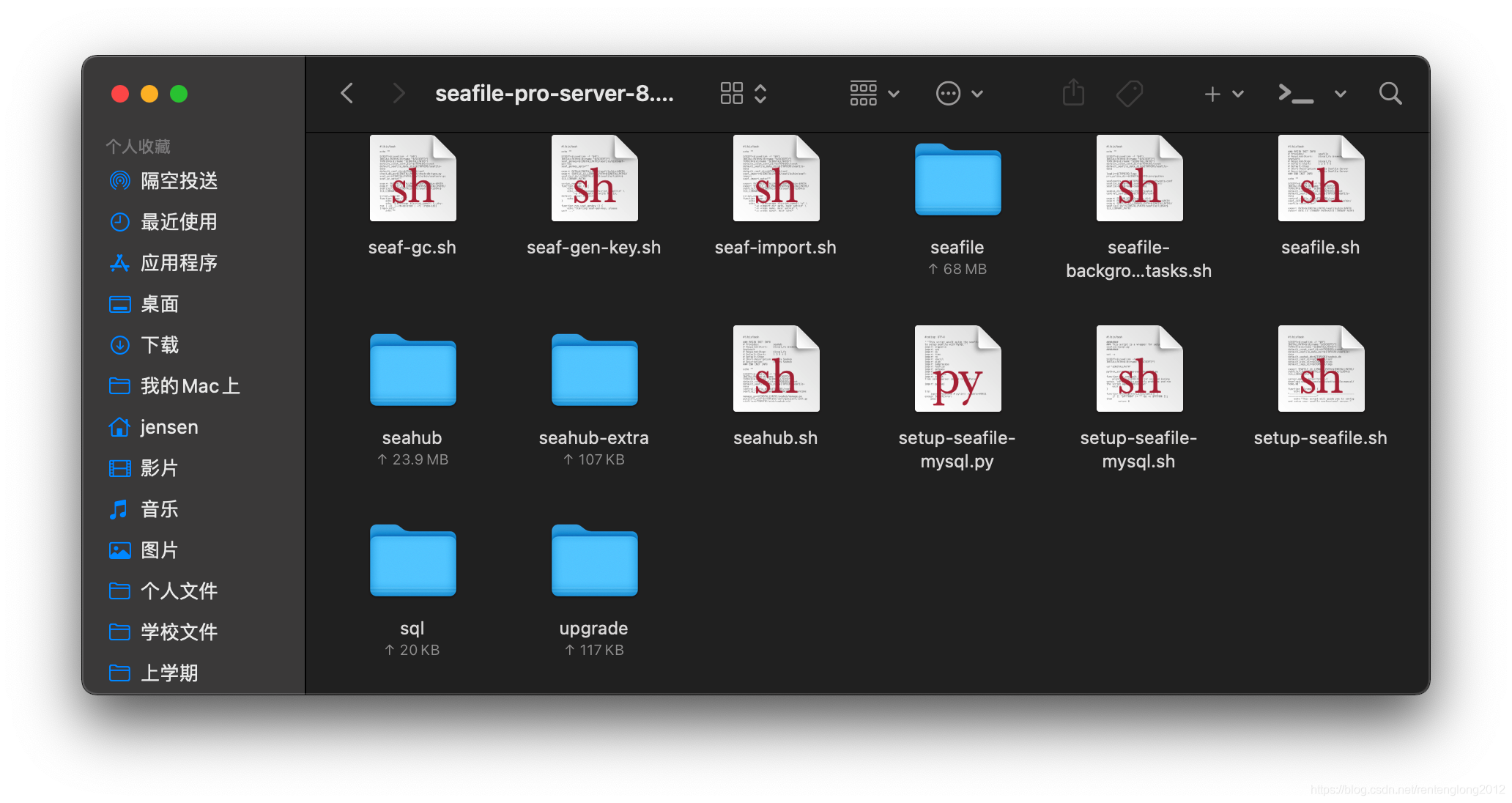
Task: Click the seahub-extra folder name label
Action: pyautogui.click(x=594, y=438)
